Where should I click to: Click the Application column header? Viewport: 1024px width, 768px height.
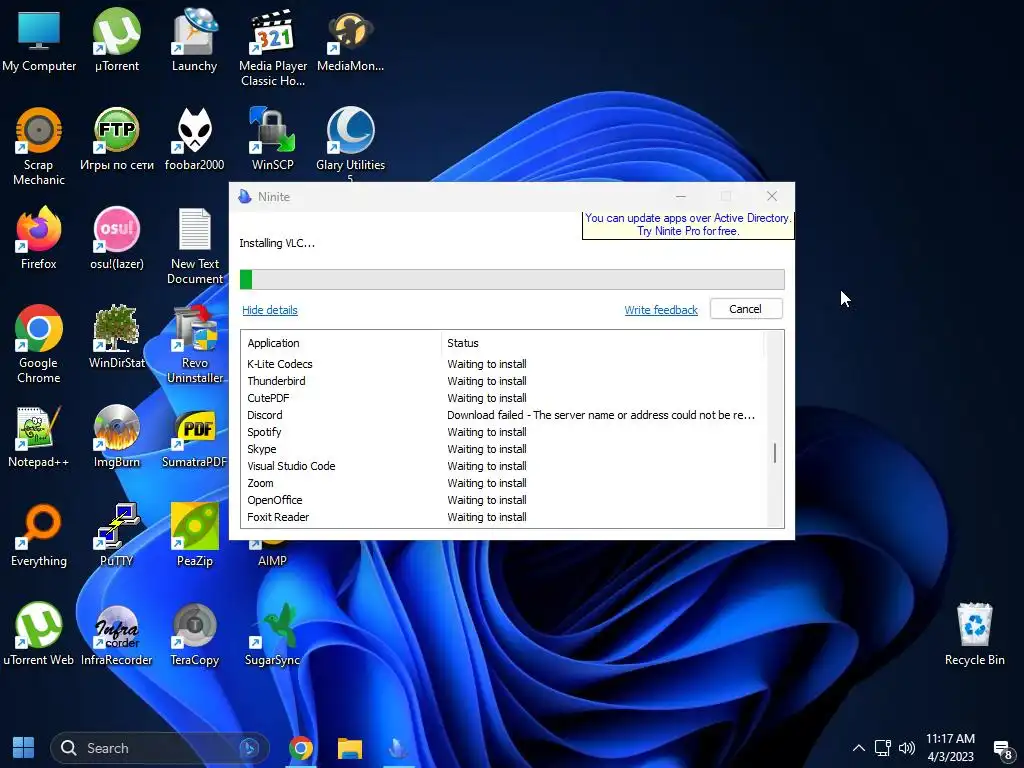pyautogui.click(x=340, y=343)
